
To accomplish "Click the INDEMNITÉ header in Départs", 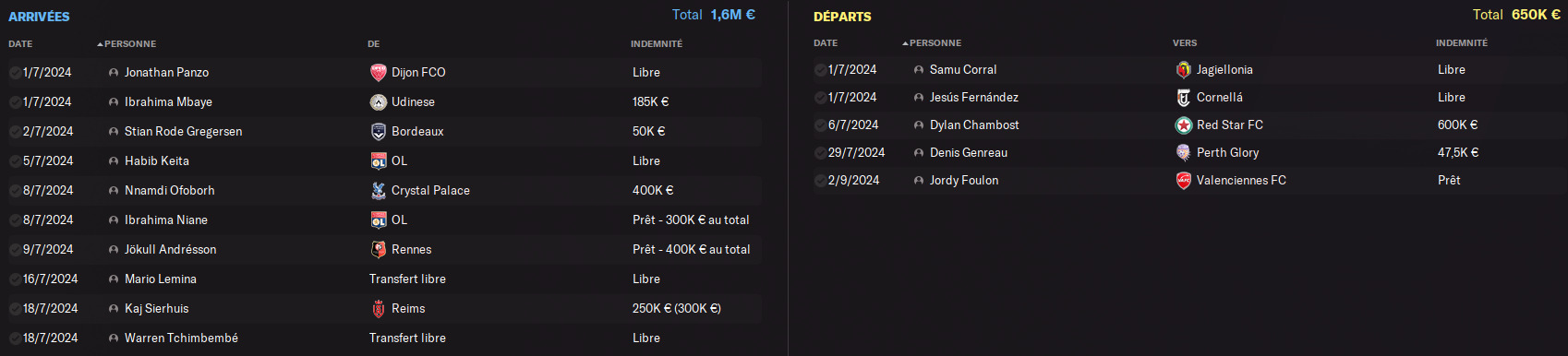I will pyautogui.click(x=1462, y=42).
